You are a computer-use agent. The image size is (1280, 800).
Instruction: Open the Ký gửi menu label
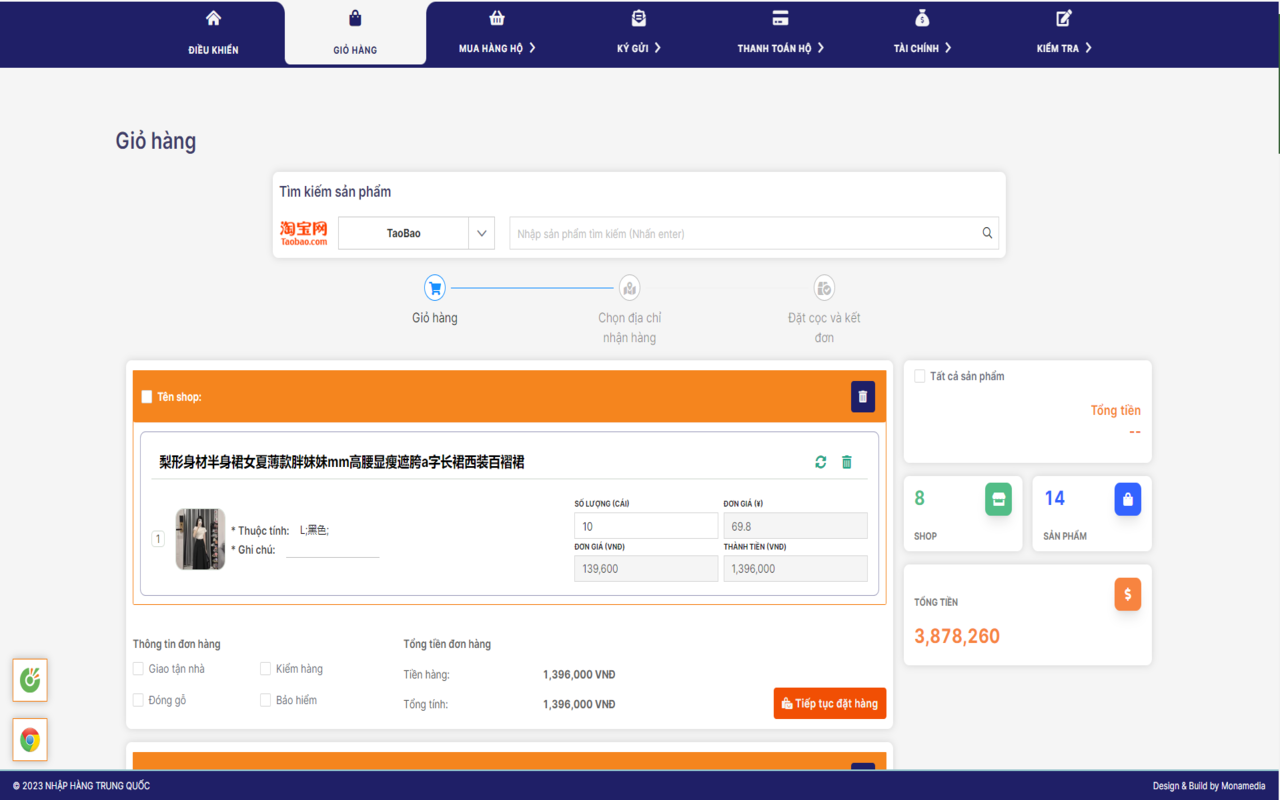pyautogui.click(x=632, y=48)
